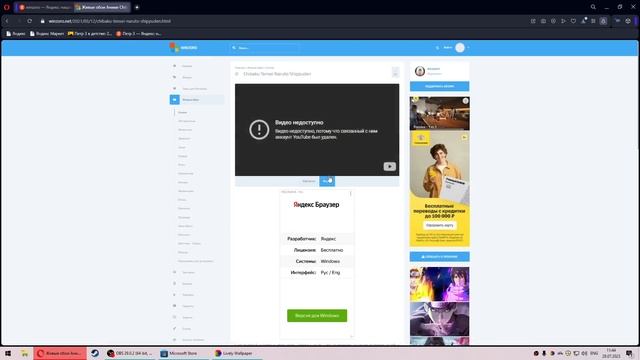640x360 pixels.
Task: Open the Яндекс Маркет bookmark
Action: (47, 33)
